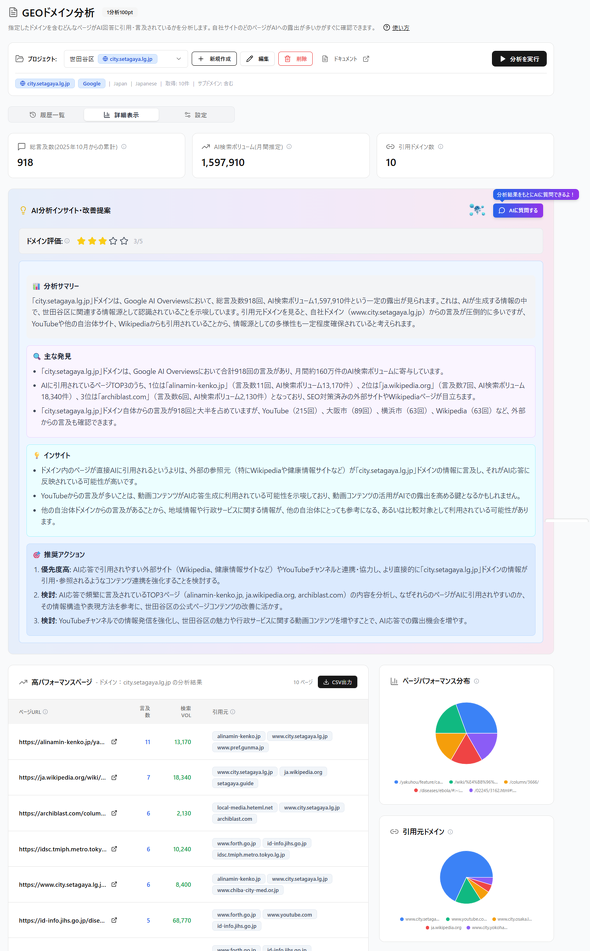590x951 pixels.
Task: Click the 新規作成 button
Action: (x=214, y=59)
